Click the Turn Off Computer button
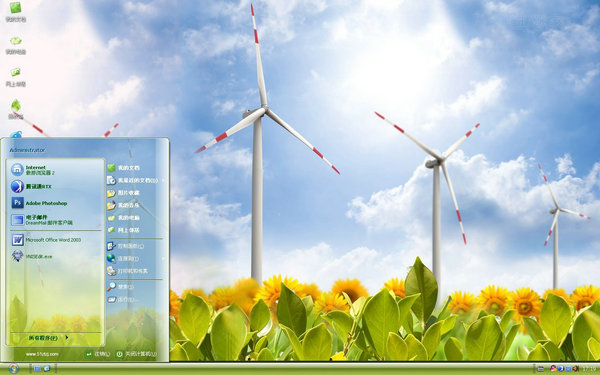 click(137, 354)
